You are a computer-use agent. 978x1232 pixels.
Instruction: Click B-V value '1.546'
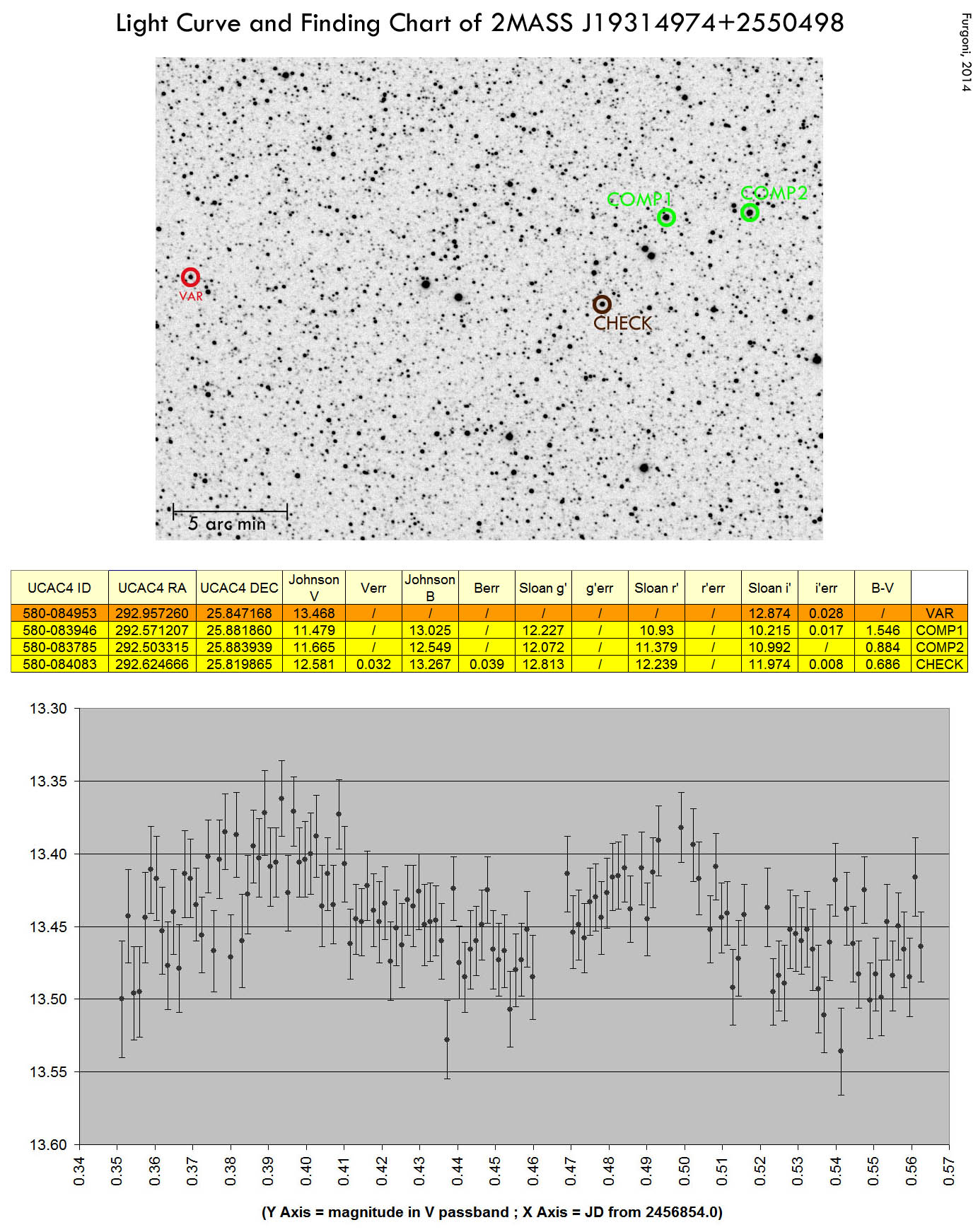(883, 630)
